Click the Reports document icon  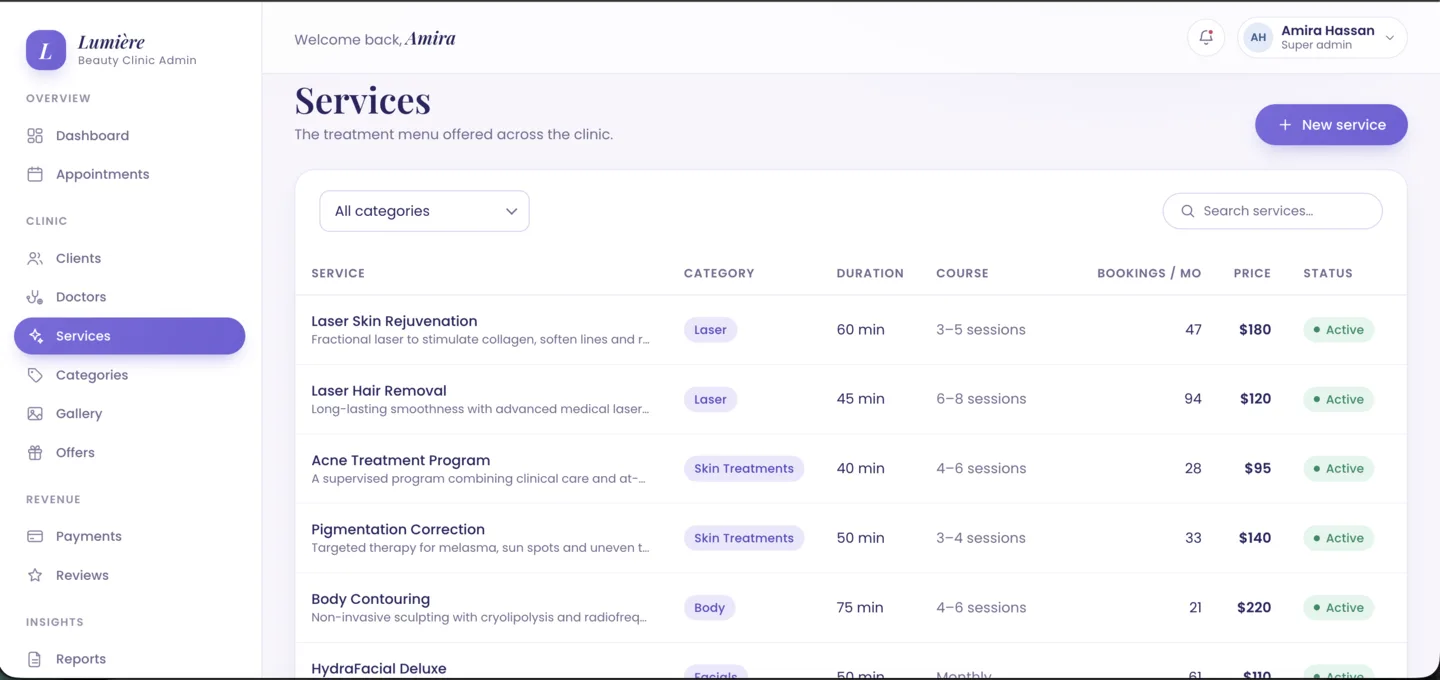35,659
